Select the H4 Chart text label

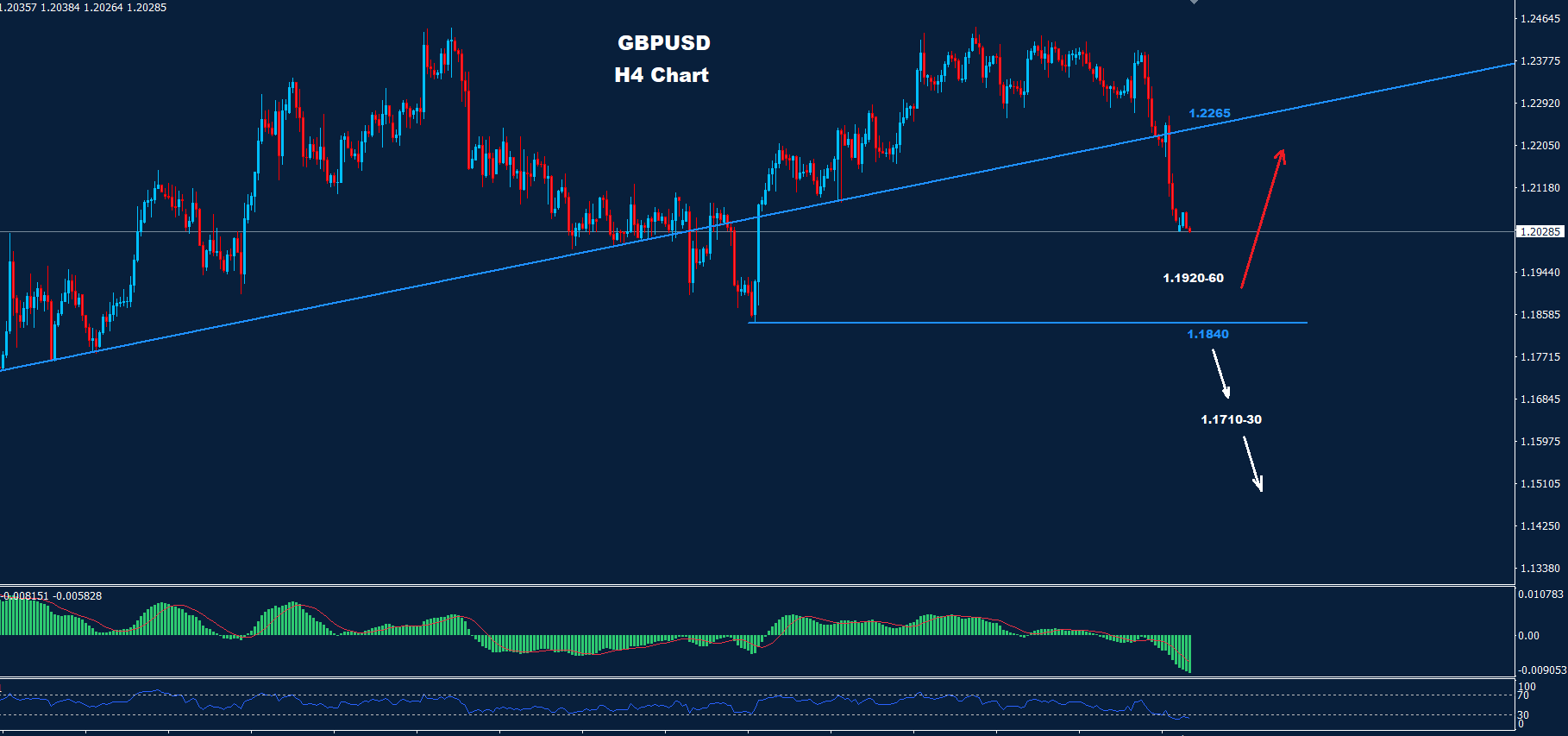coord(662,75)
